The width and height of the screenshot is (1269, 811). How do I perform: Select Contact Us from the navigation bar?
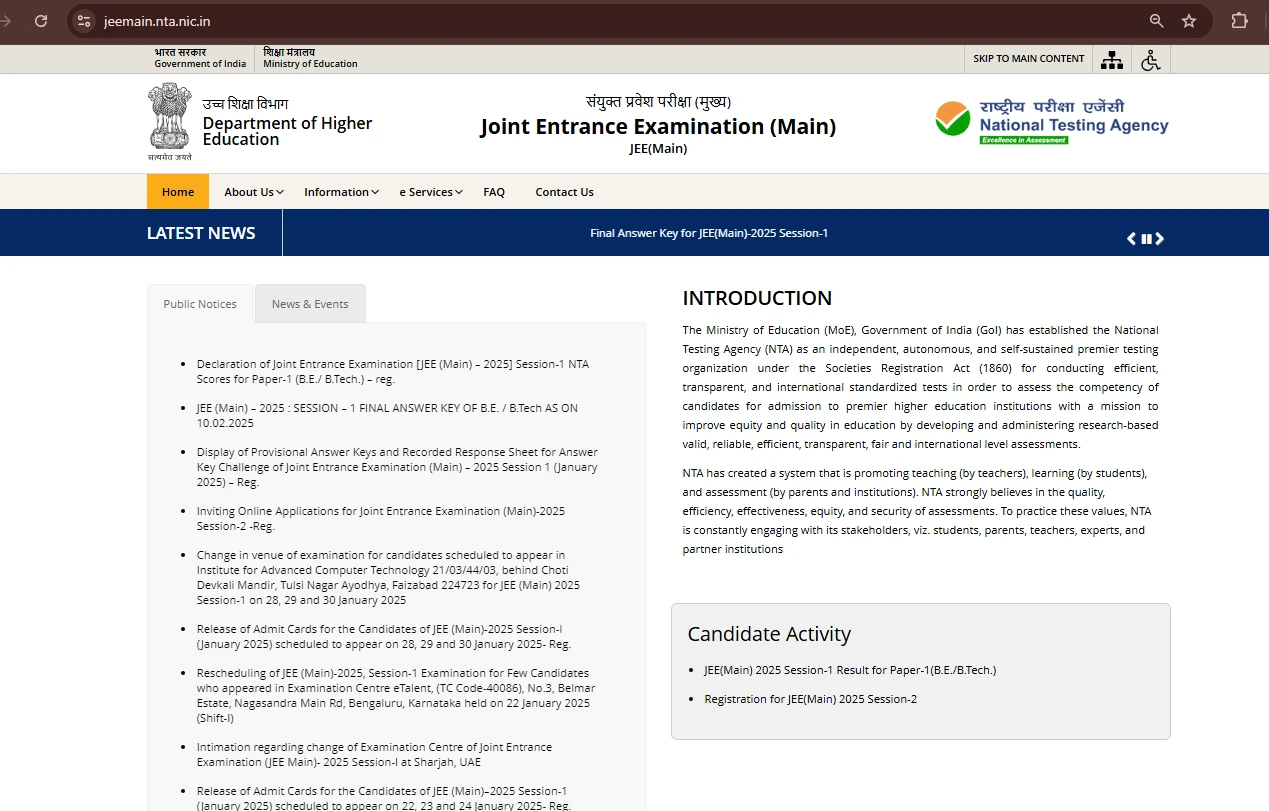tap(564, 191)
